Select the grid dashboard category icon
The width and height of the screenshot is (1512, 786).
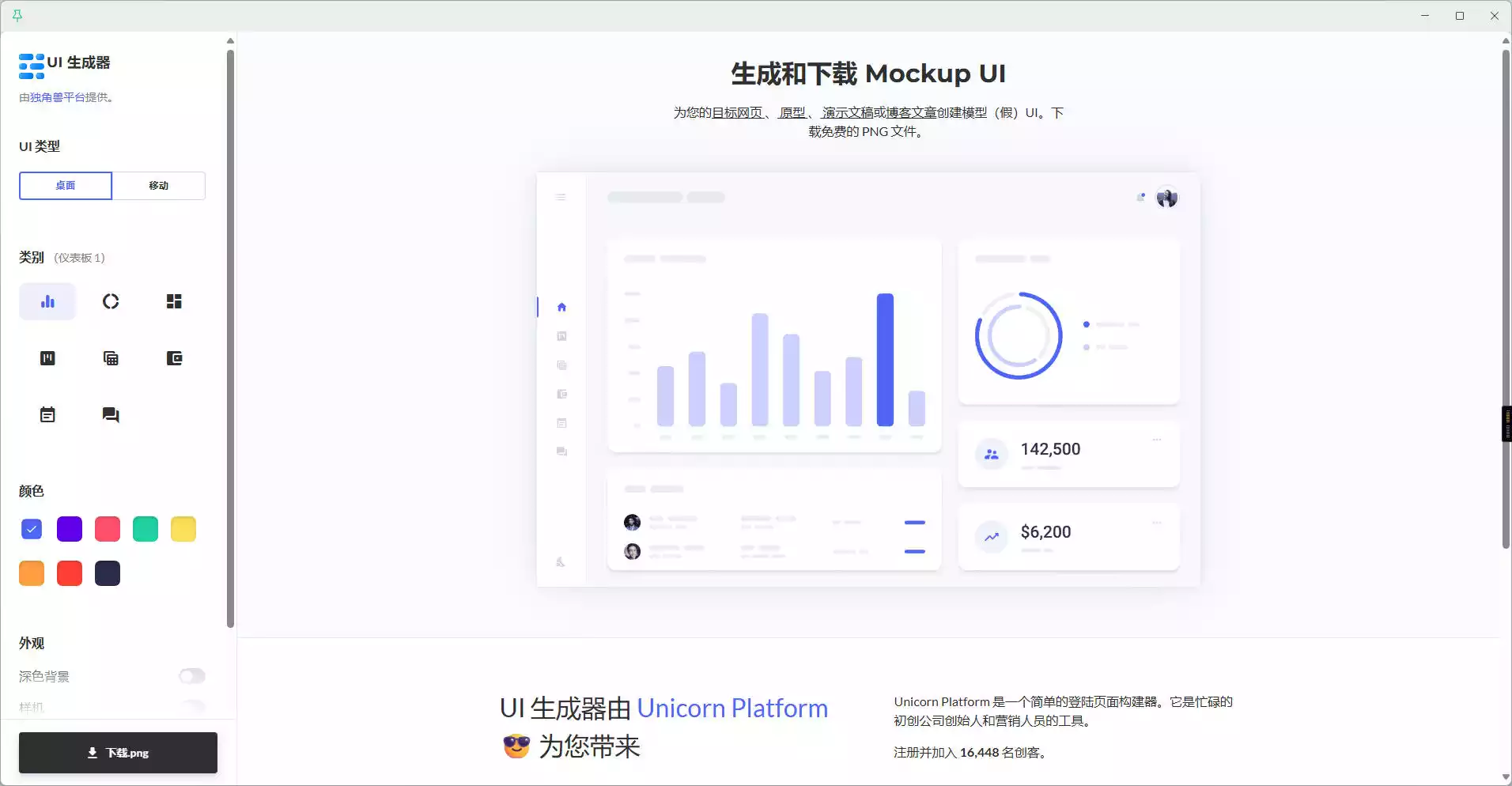[x=174, y=301]
